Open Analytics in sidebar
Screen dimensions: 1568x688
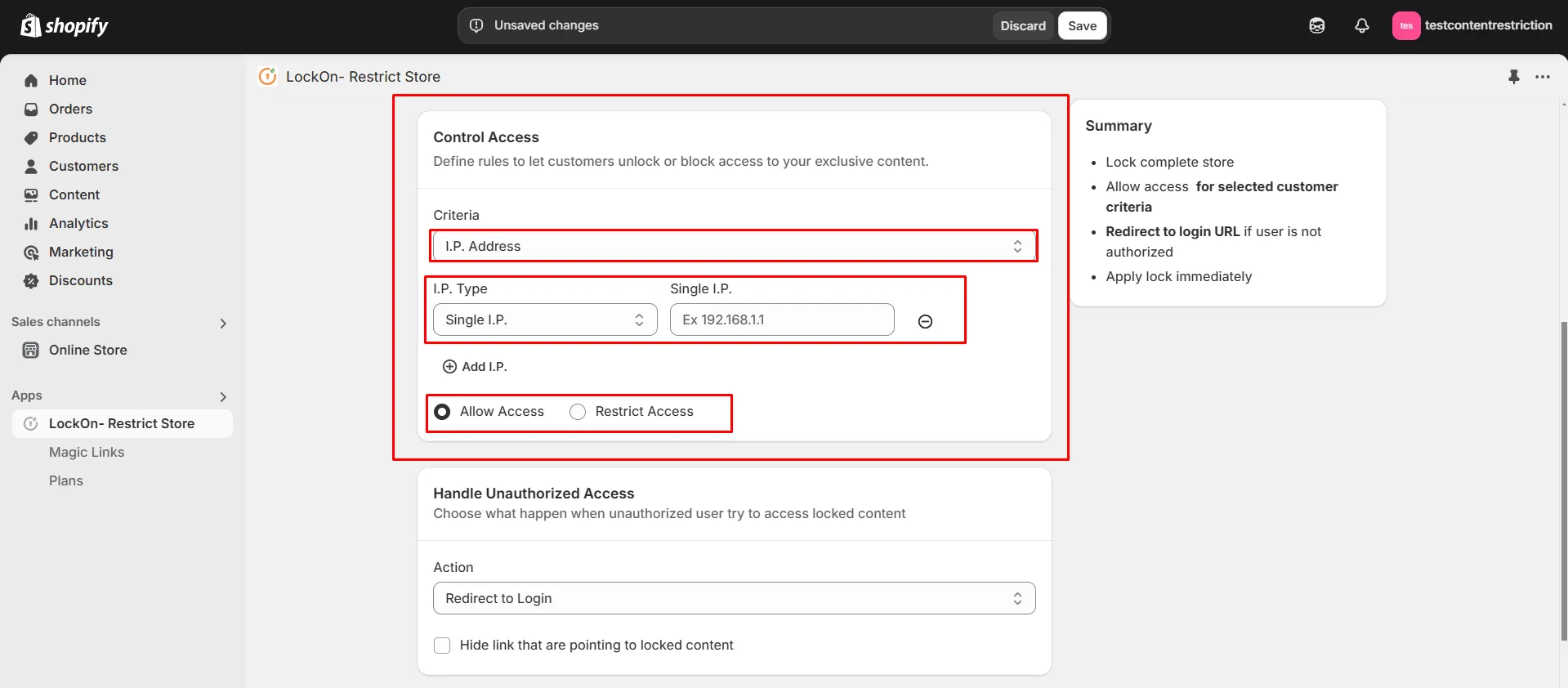click(x=78, y=223)
